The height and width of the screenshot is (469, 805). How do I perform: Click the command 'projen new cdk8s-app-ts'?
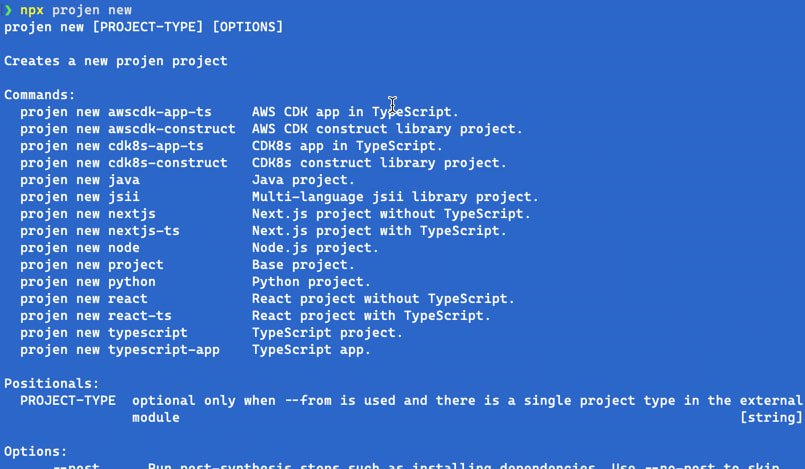coord(112,146)
